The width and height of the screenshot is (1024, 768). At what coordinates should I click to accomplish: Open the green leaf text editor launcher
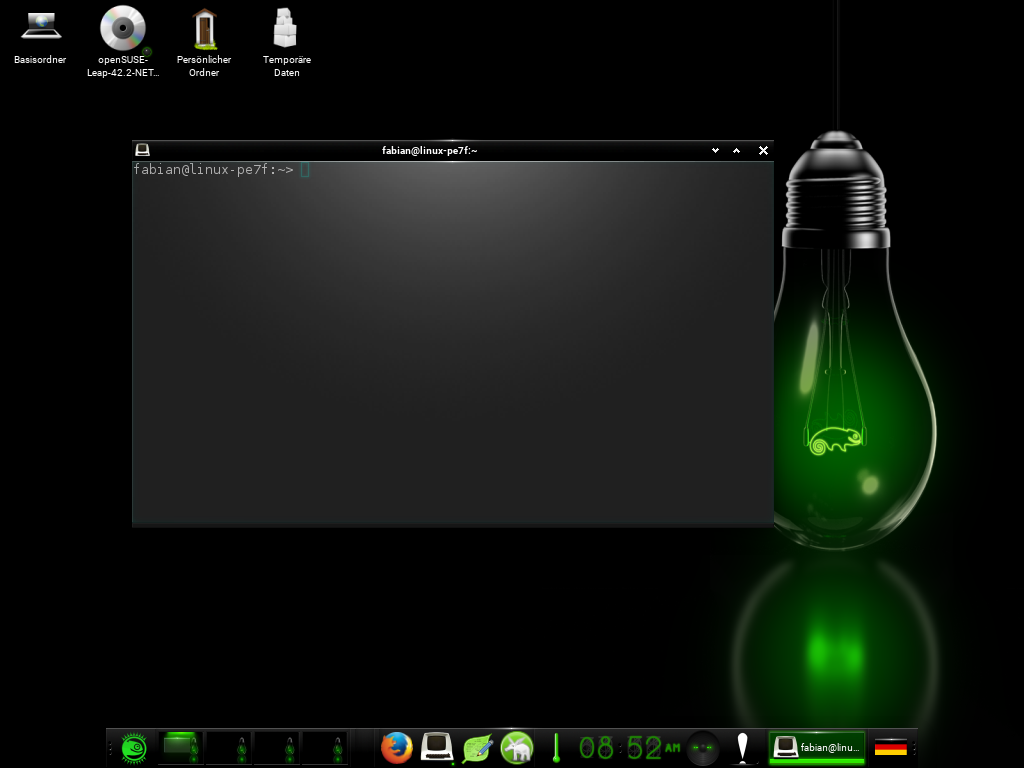pyautogui.click(x=477, y=747)
